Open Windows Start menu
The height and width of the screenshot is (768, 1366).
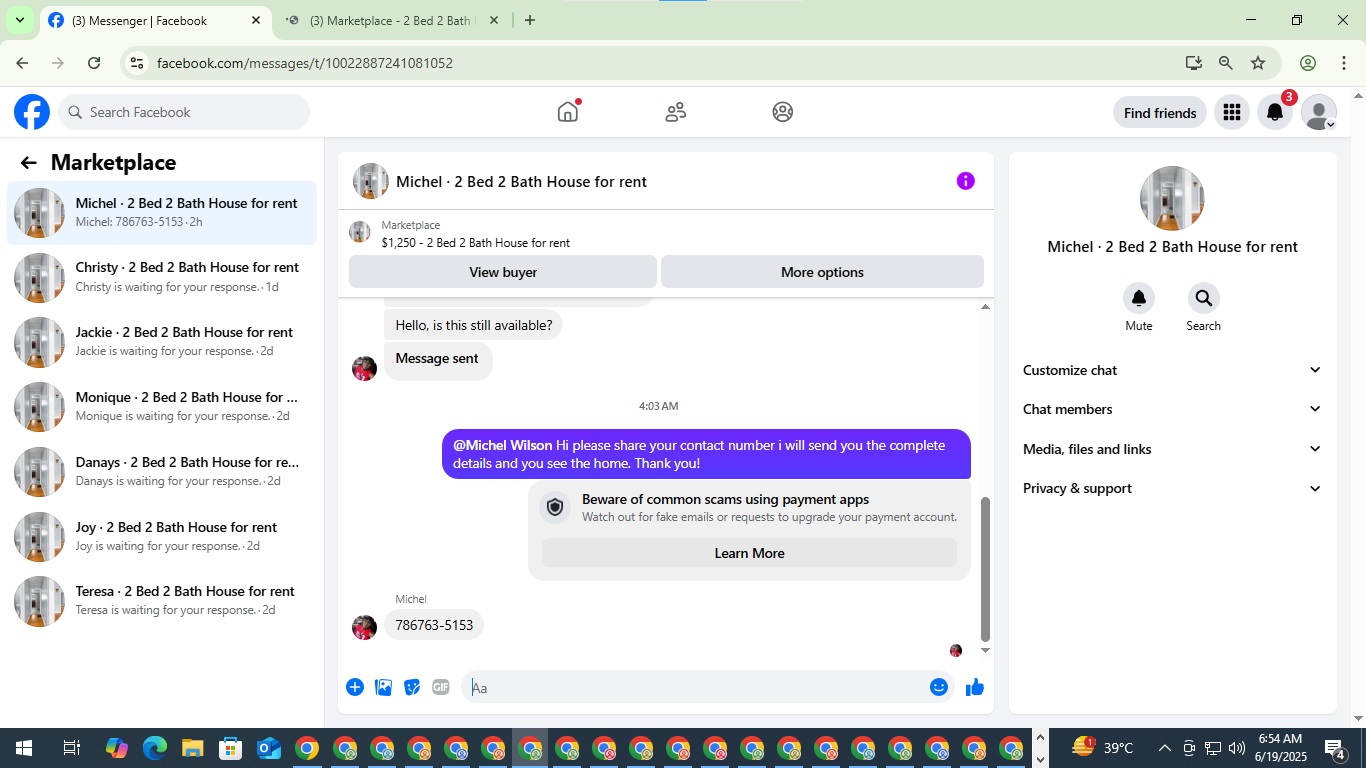click(x=23, y=748)
